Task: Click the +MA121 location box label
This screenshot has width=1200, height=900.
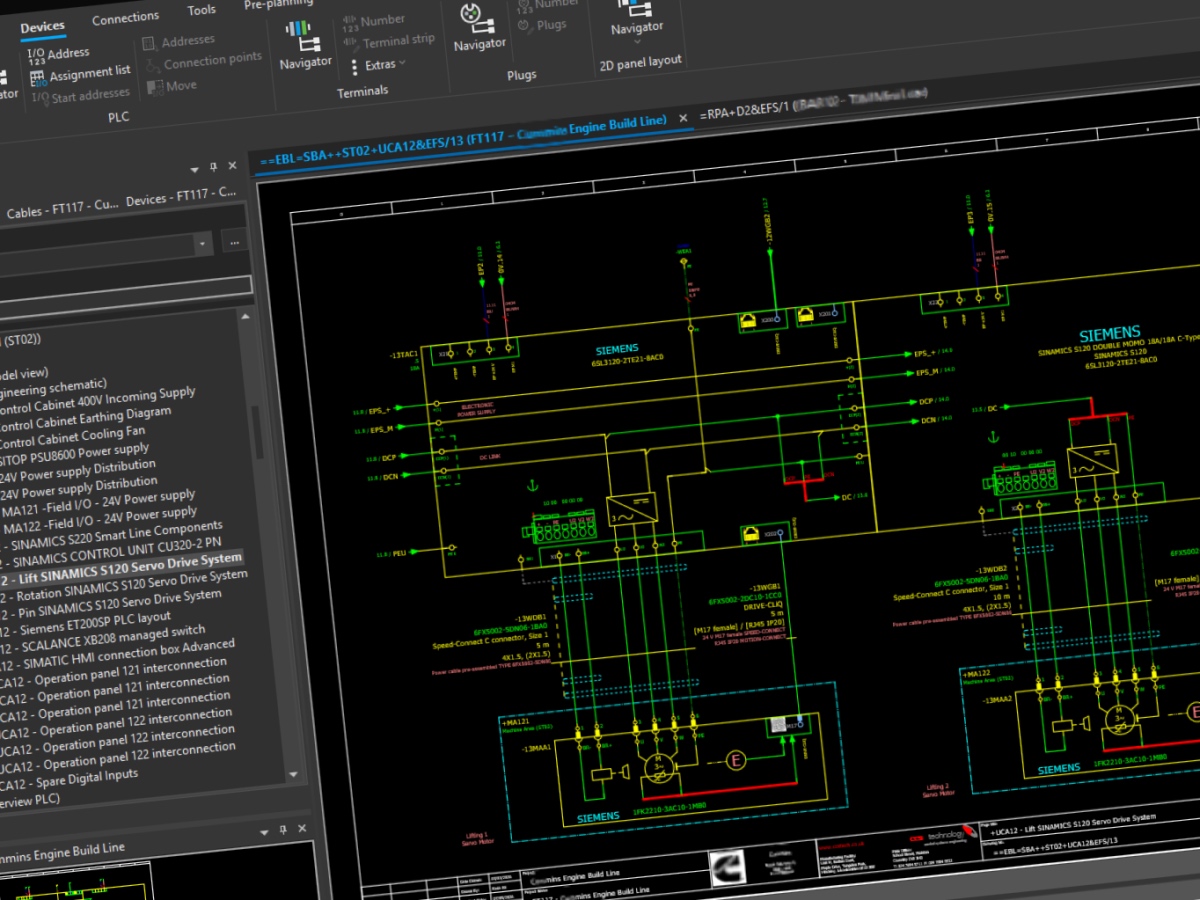Action: [x=516, y=721]
